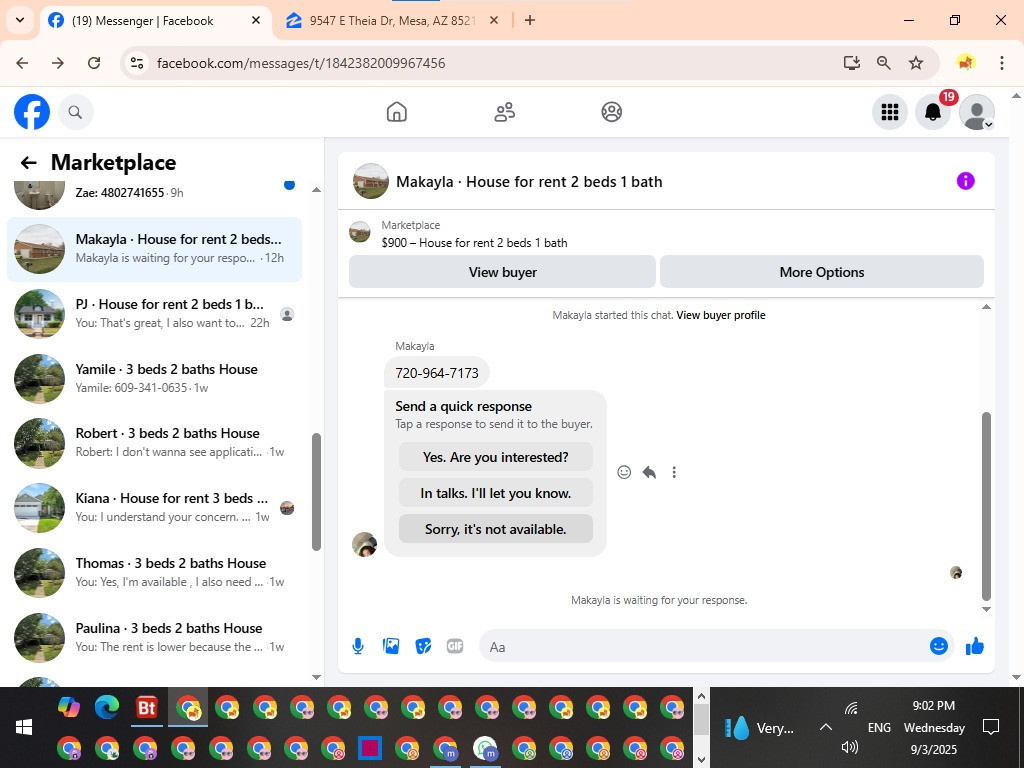The image size is (1024, 768).
Task: Open Facebook home via the logo
Action: tap(32, 112)
